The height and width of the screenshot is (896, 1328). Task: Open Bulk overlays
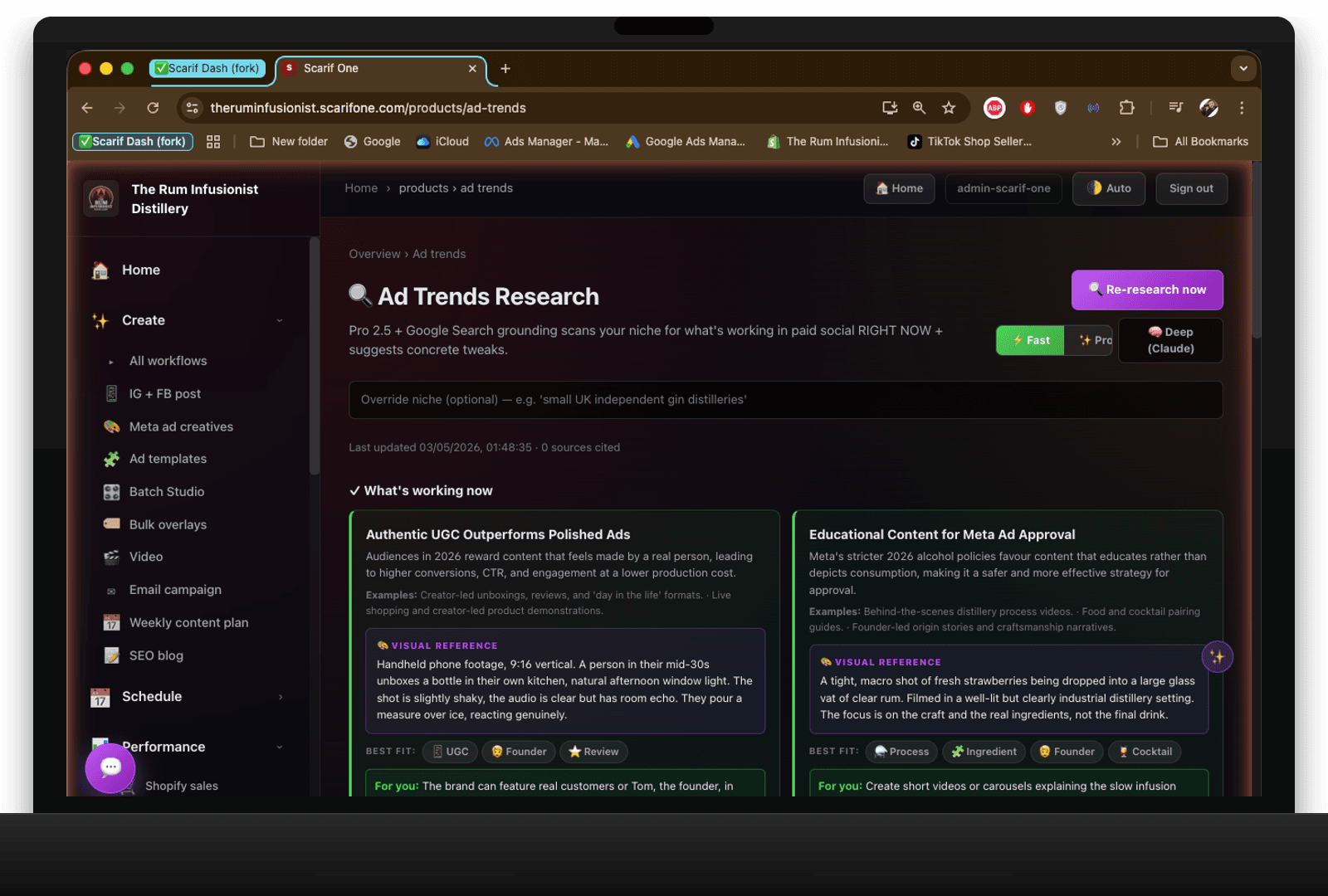[x=168, y=525]
